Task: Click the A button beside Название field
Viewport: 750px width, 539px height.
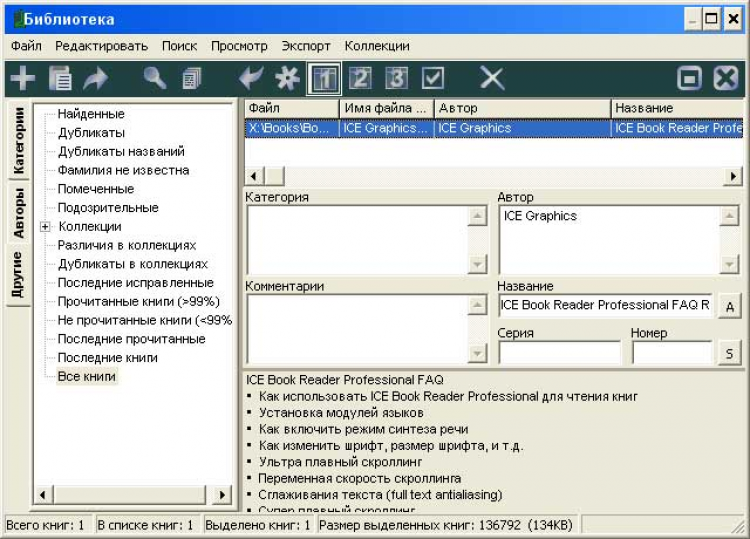Action: 729,307
